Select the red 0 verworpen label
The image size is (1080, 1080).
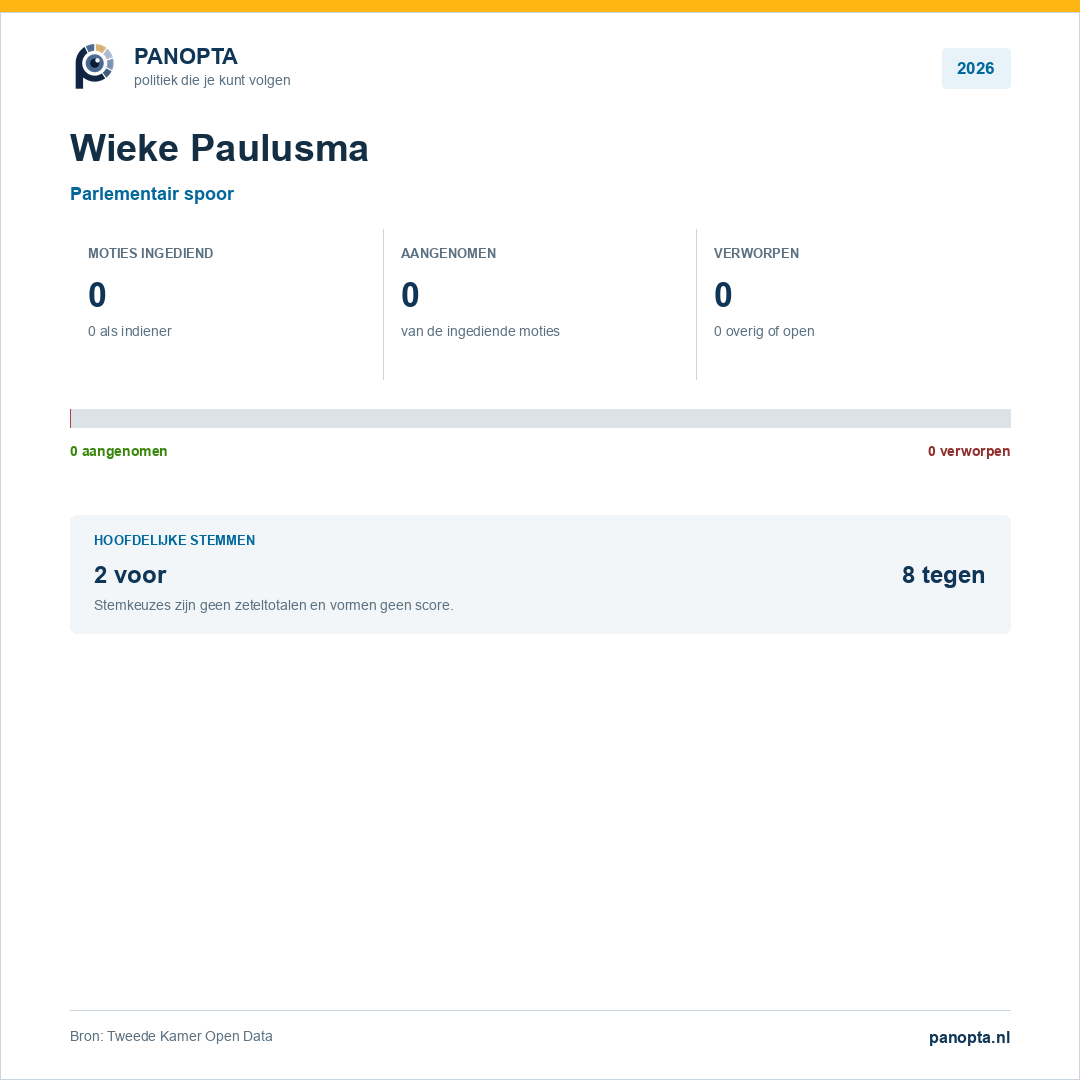968,451
